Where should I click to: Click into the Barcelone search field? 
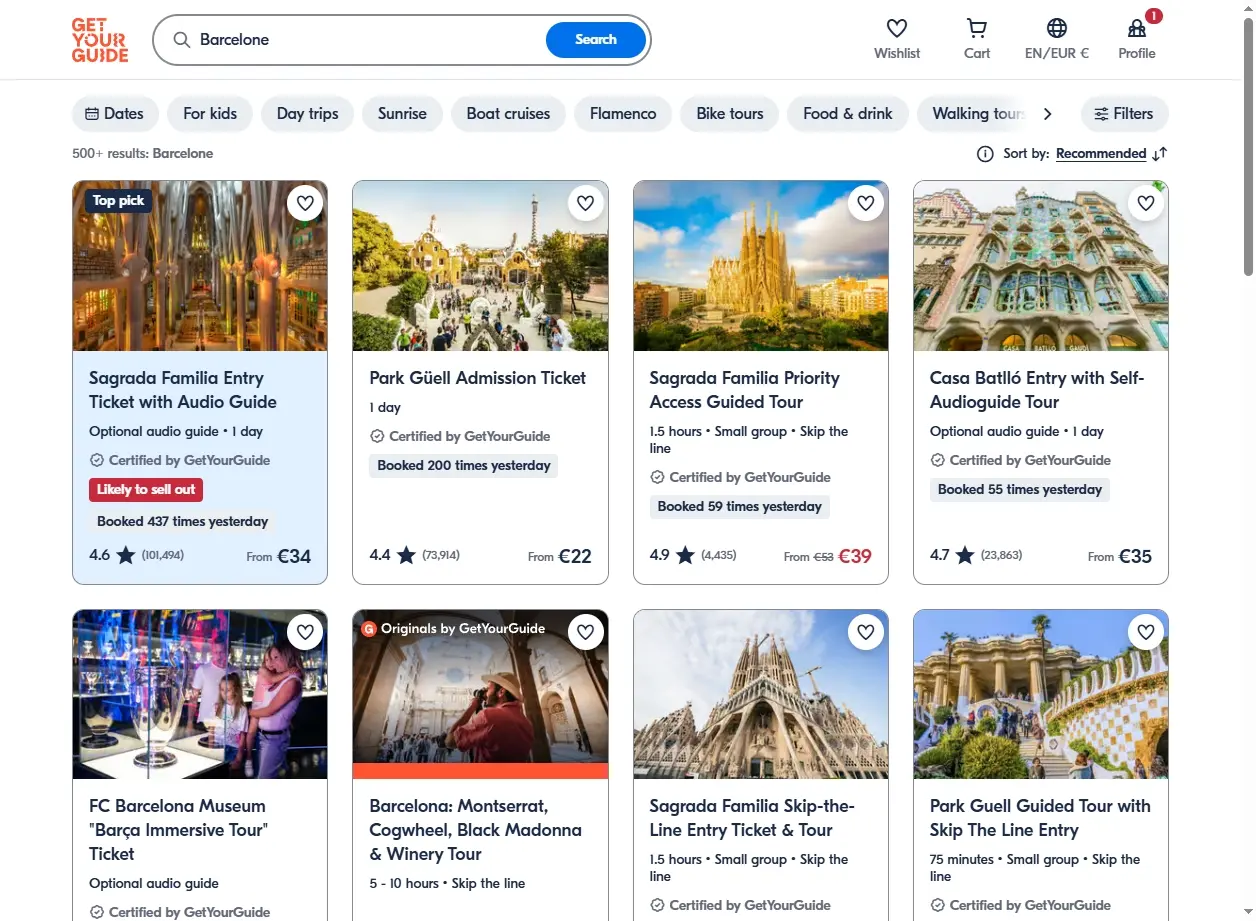point(367,40)
